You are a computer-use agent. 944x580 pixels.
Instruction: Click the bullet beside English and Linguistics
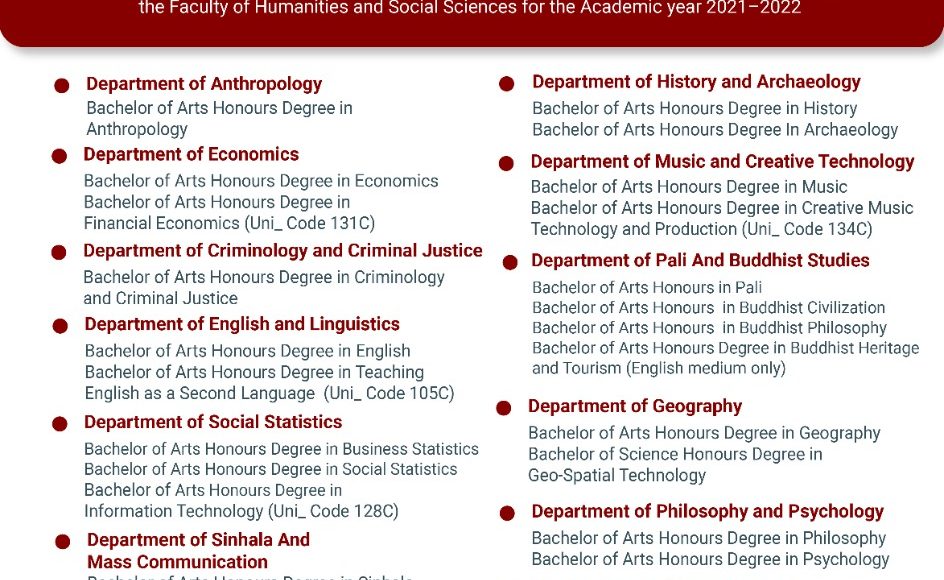(60, 326)
